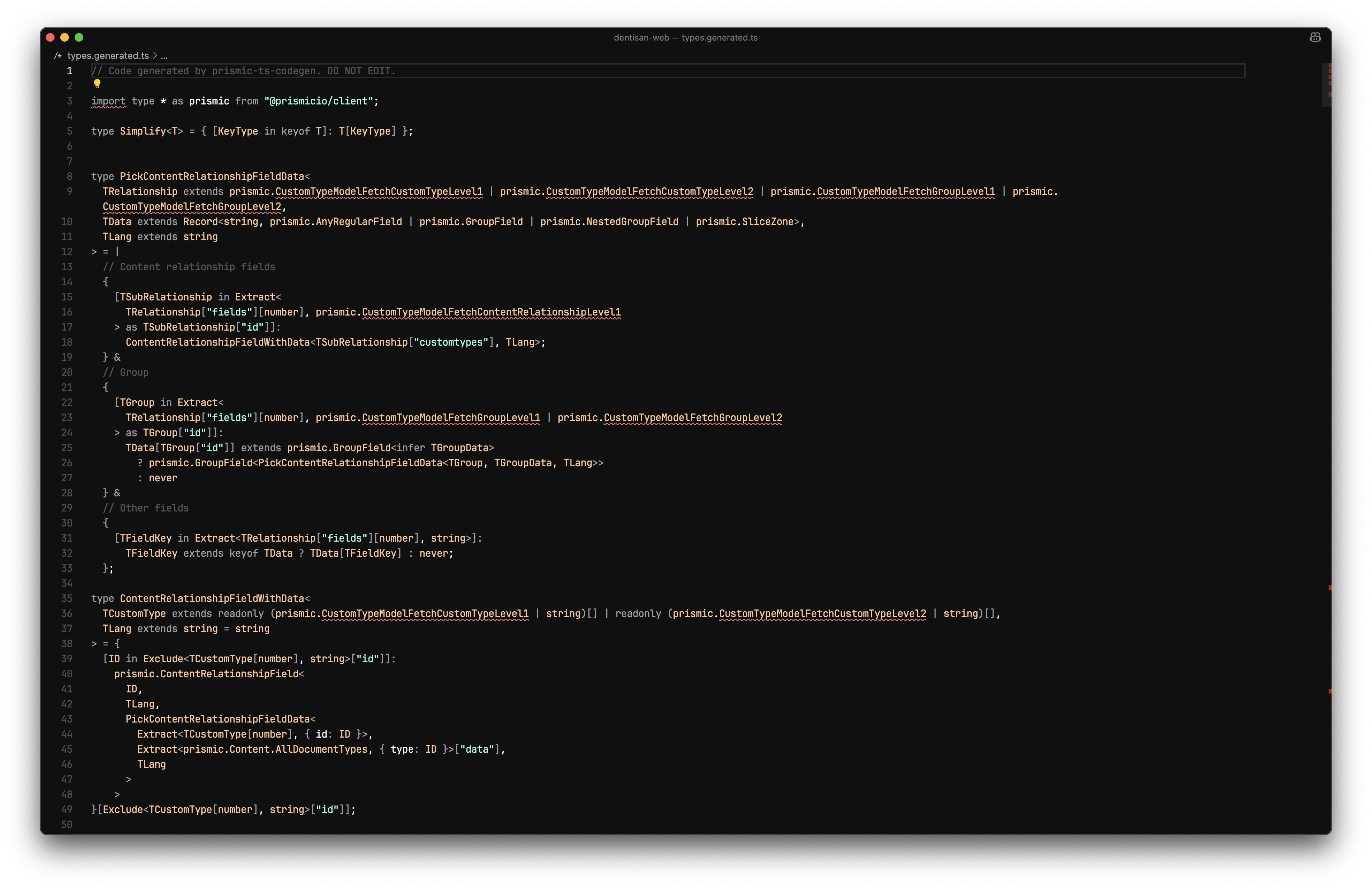Image resolution: width=1372 pixels, height=888 pixels.
Task: Minimize the window using the yellow button
Action: click(65, 37)
